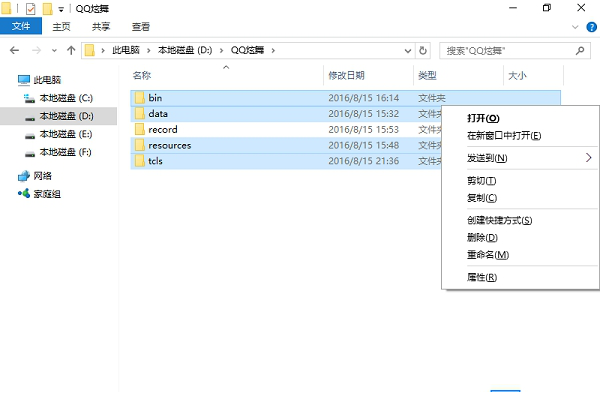Choose 复制(C) from the context menu
The image size is (600, 407).
tap(482, 198)
